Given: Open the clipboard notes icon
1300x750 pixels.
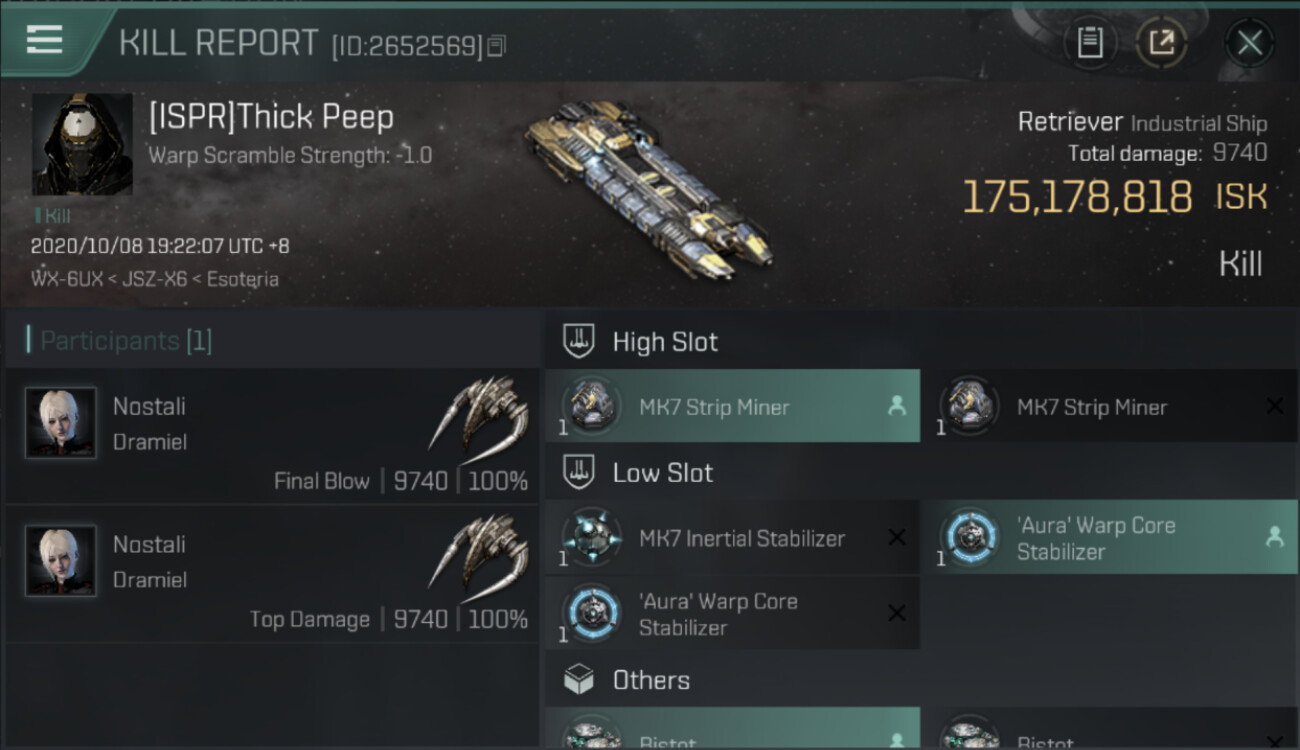Looking at the screenshot, I should (1090, 42).
